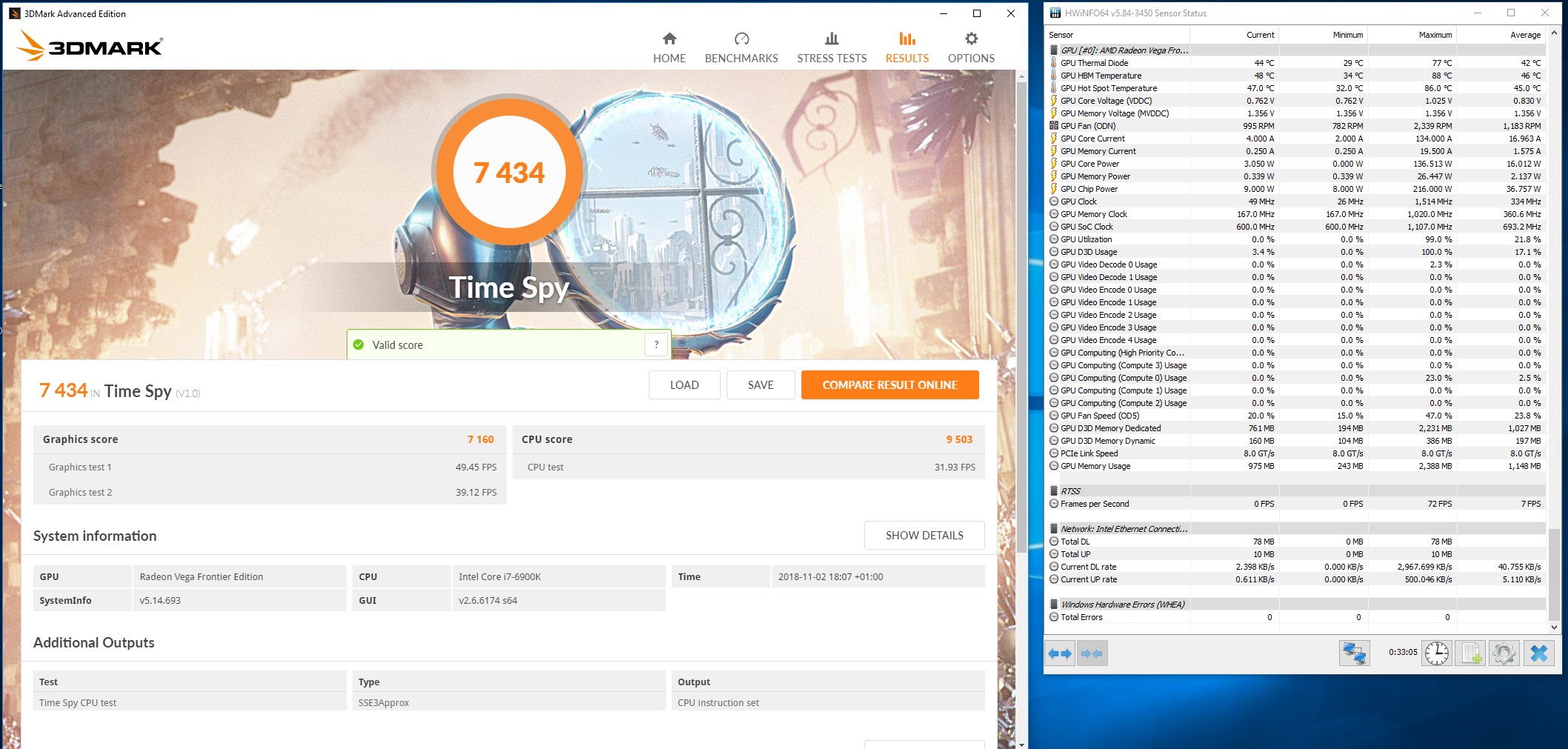Viewport: 1568px width, 749px height.
Task: Click the blue X close sensors icon
Action: click(1539, 653)
